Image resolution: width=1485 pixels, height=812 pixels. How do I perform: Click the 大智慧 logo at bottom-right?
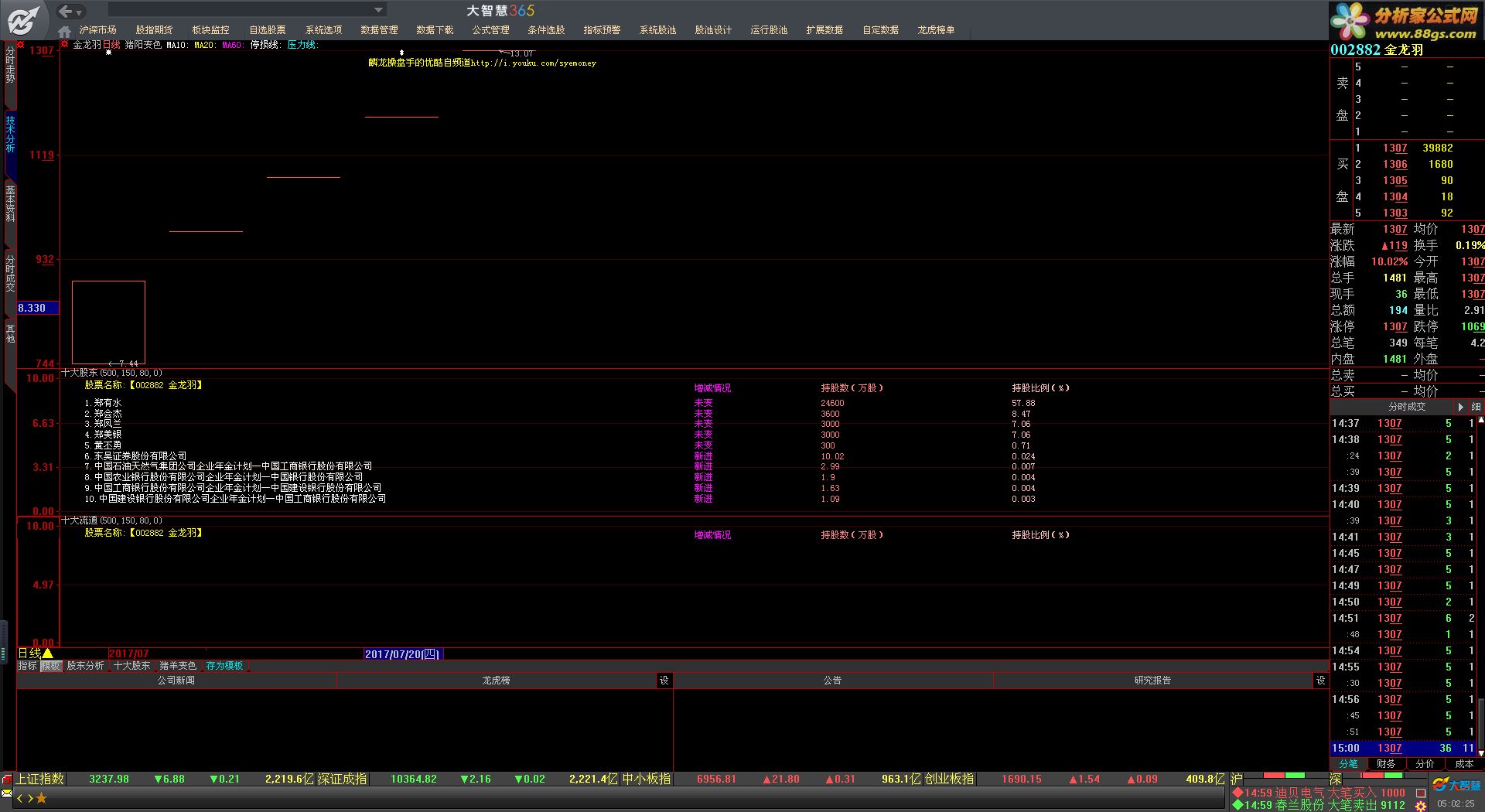pyautogui.click(x=1456, y=785)
